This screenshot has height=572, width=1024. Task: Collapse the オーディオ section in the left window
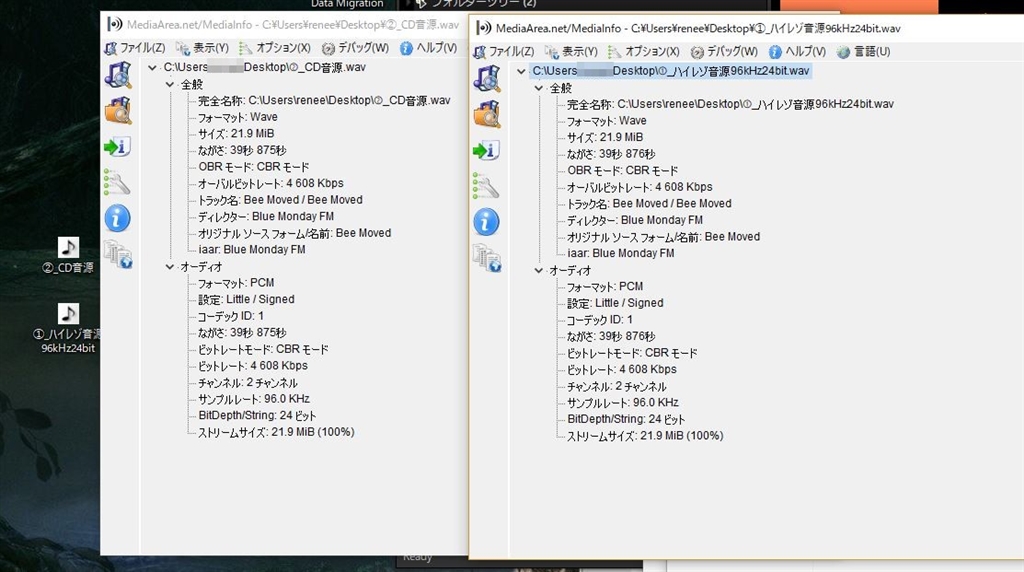point(169,266)
